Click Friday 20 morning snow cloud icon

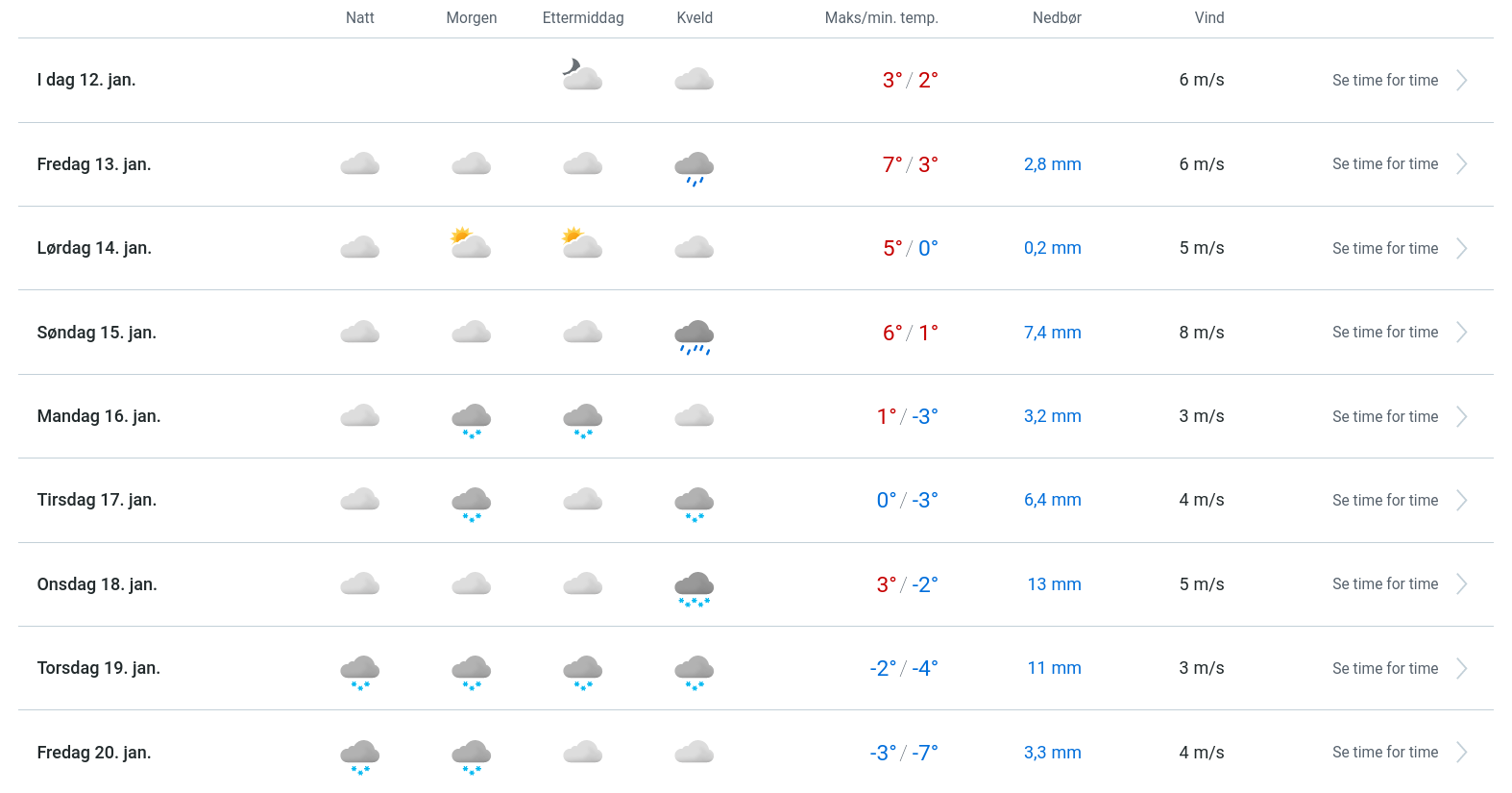pos(471,756)
